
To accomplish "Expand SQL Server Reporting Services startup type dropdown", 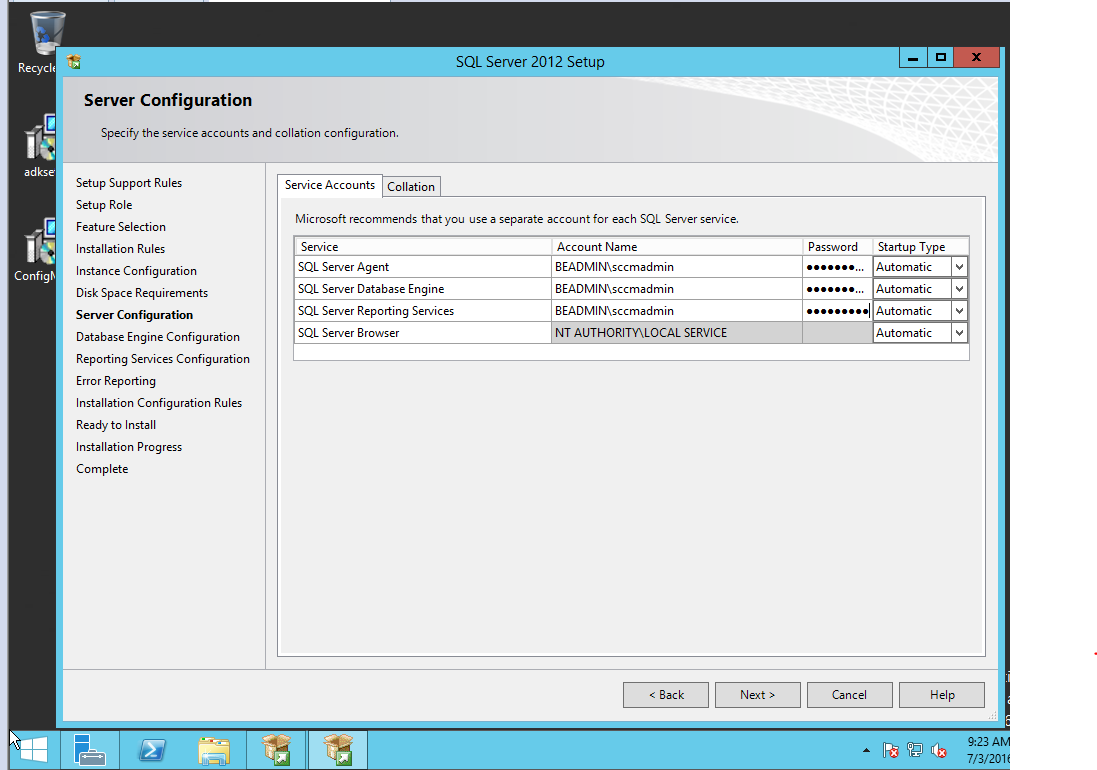I will click(x=959, y=311).
